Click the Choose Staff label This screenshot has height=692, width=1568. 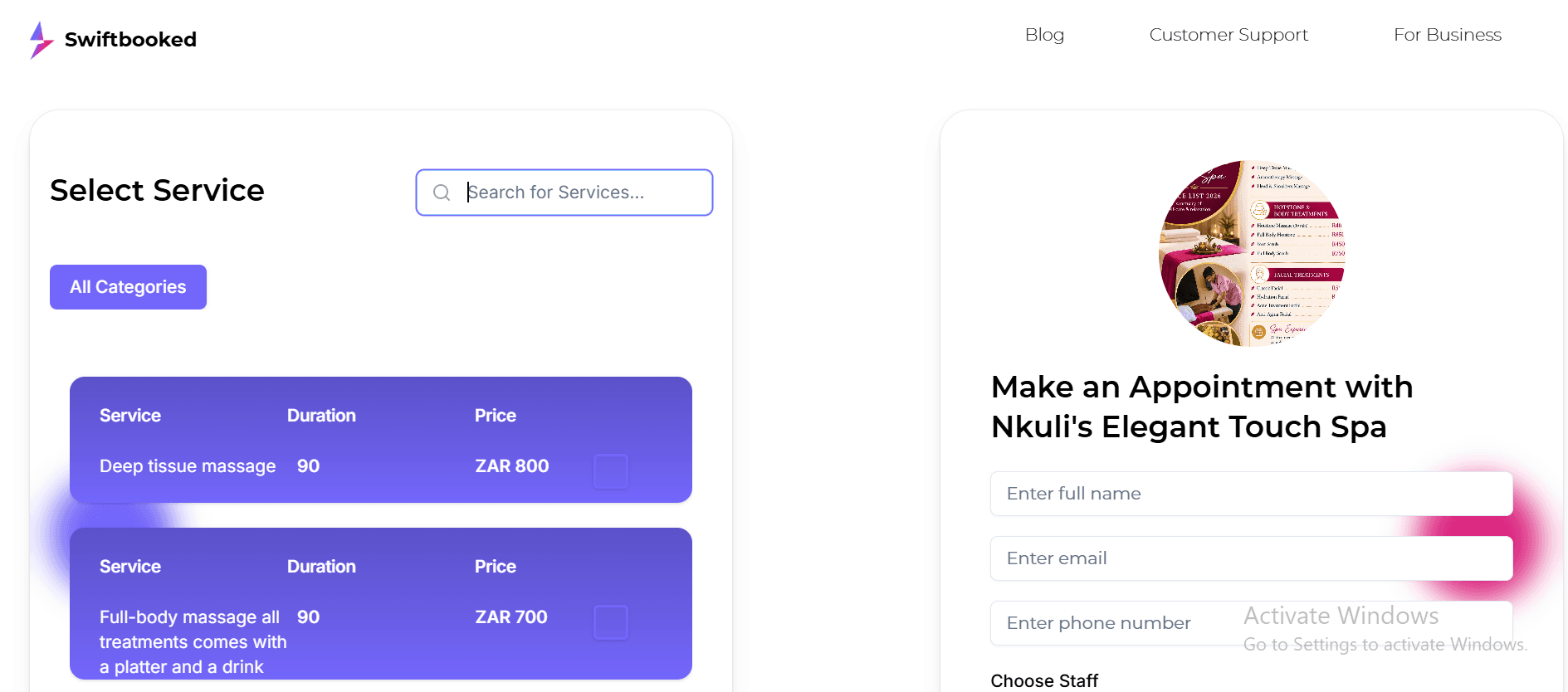[1044, 681]
